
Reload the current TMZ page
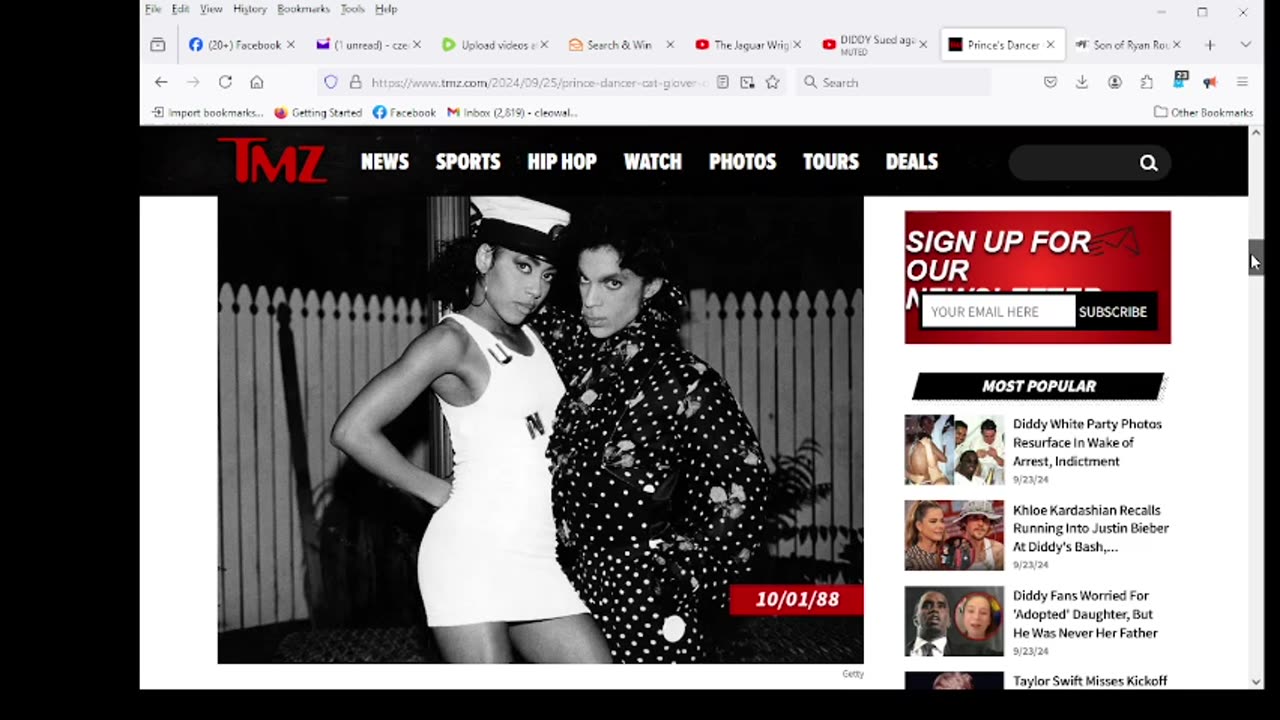[x=225, y=82]
